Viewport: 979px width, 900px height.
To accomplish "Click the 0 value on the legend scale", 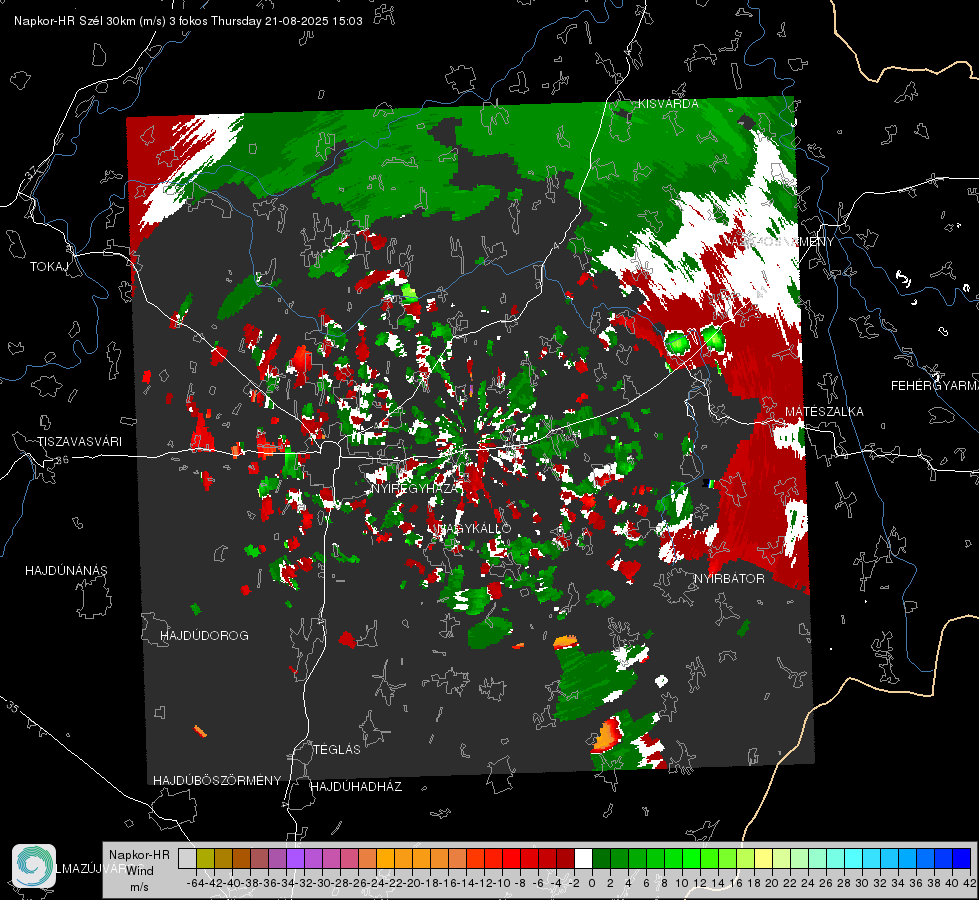I will point(592,883).
